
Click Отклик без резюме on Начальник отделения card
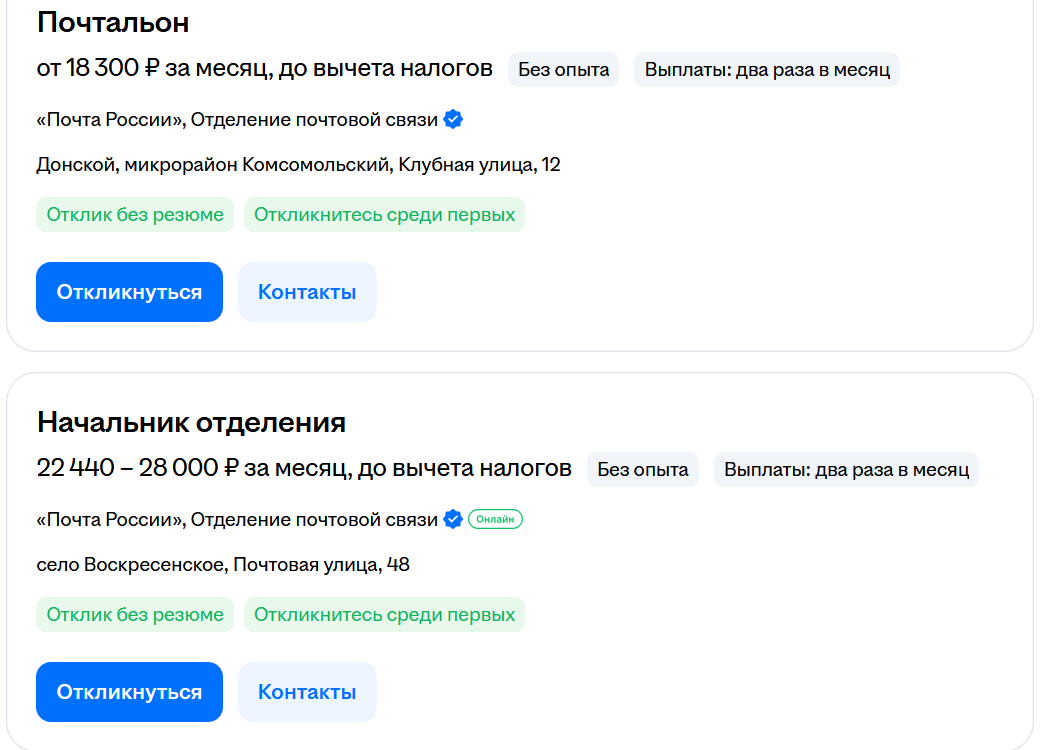click(135, 615)
